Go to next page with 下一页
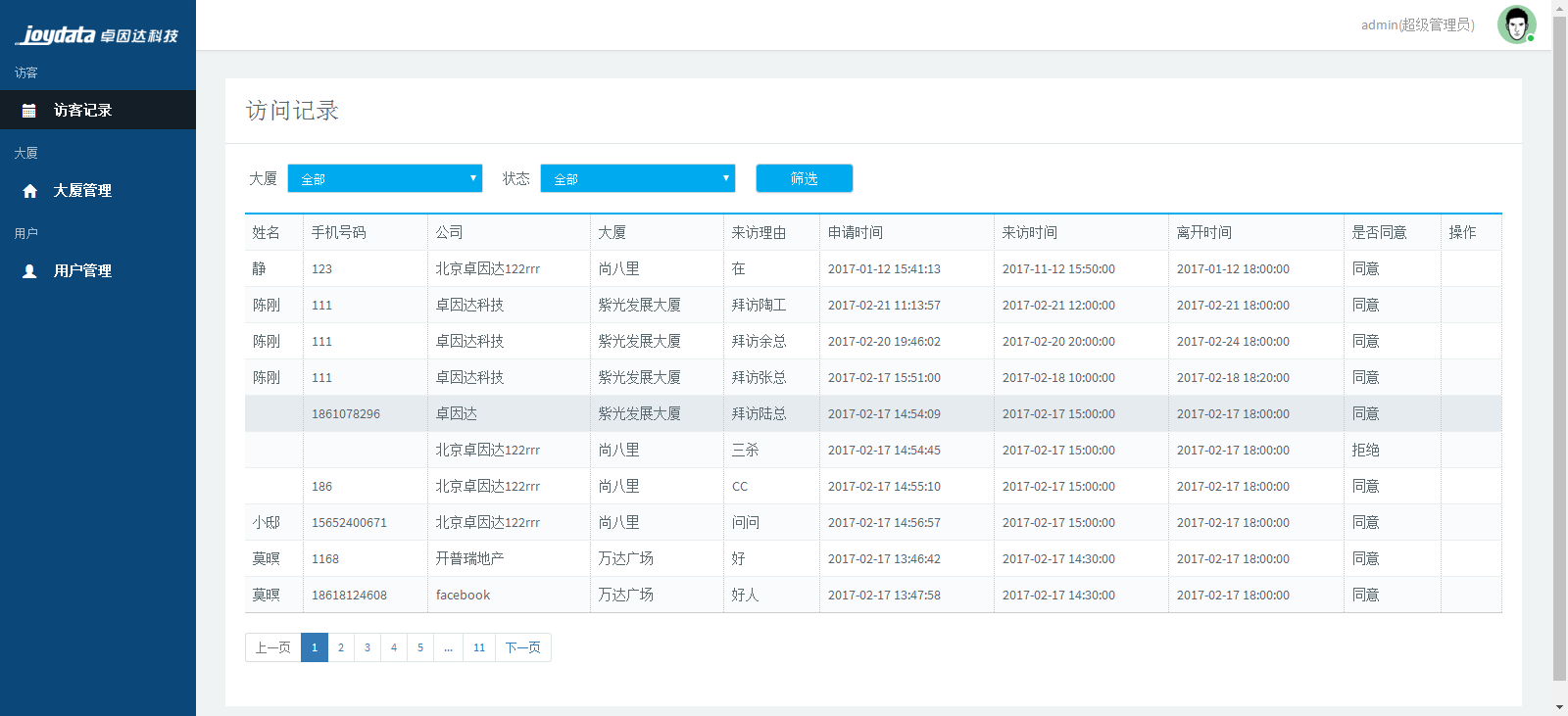 [523, 647]
